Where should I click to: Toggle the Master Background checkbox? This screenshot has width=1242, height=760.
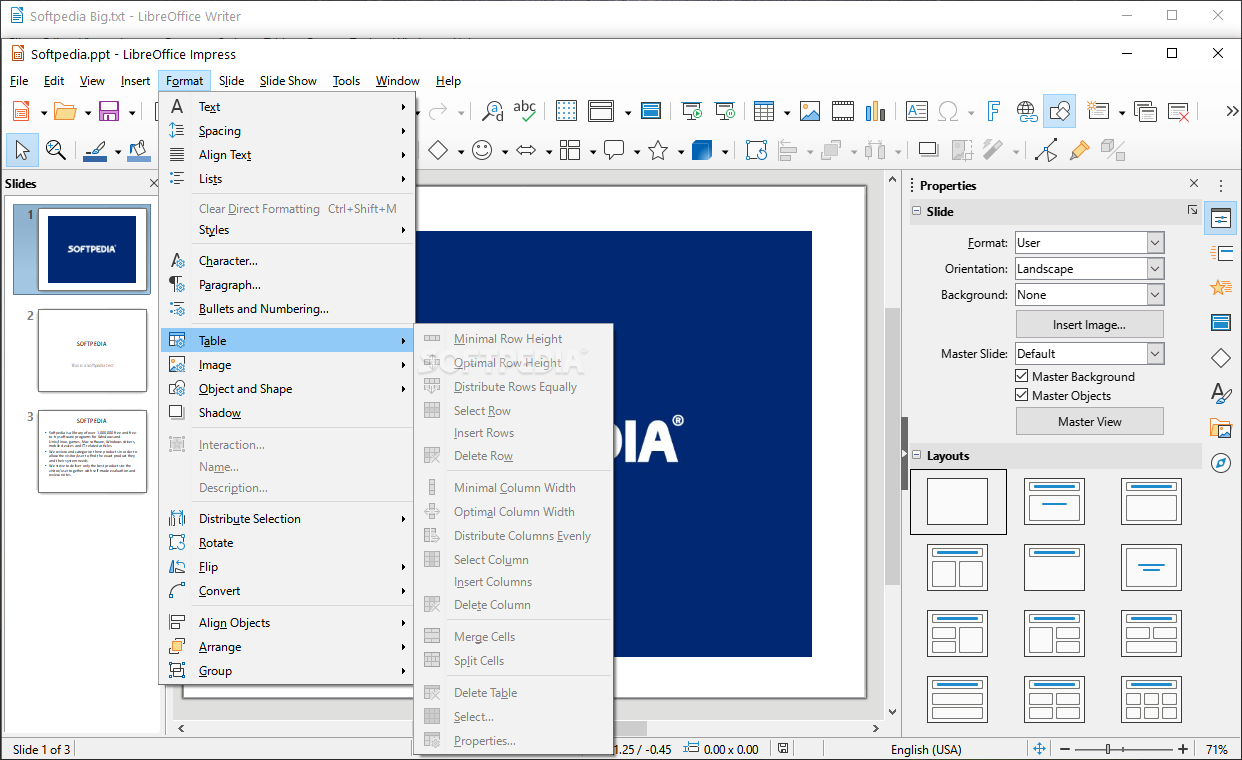click(x=1022, y=377)
